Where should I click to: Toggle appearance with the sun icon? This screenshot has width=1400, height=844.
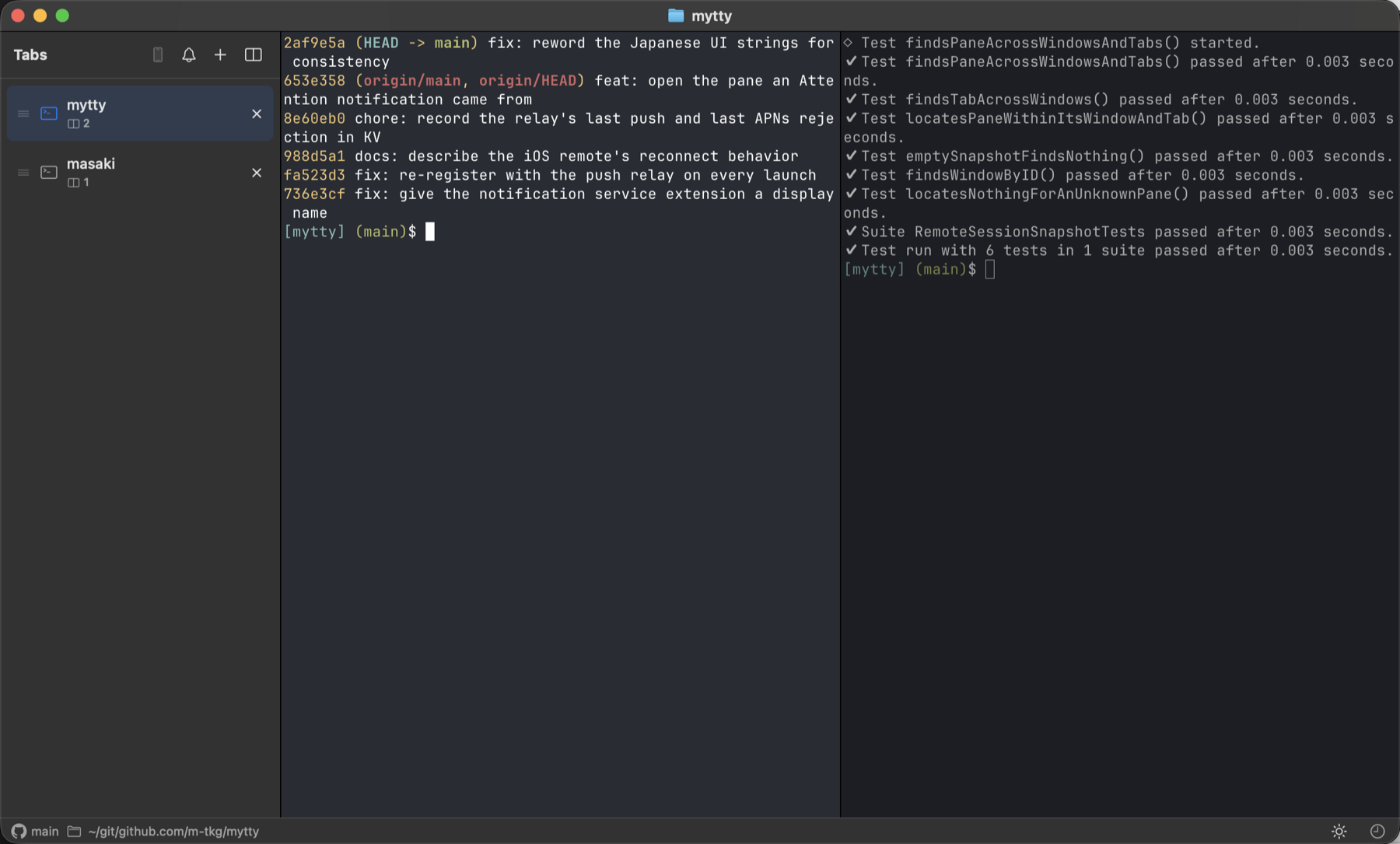point(1339,831)
